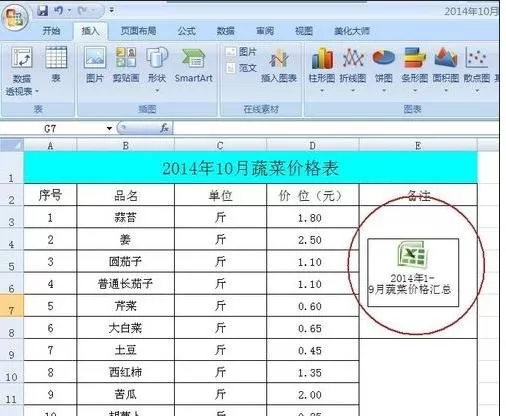
Task: Click the 插入图表 button
Action: coord(279,66)
